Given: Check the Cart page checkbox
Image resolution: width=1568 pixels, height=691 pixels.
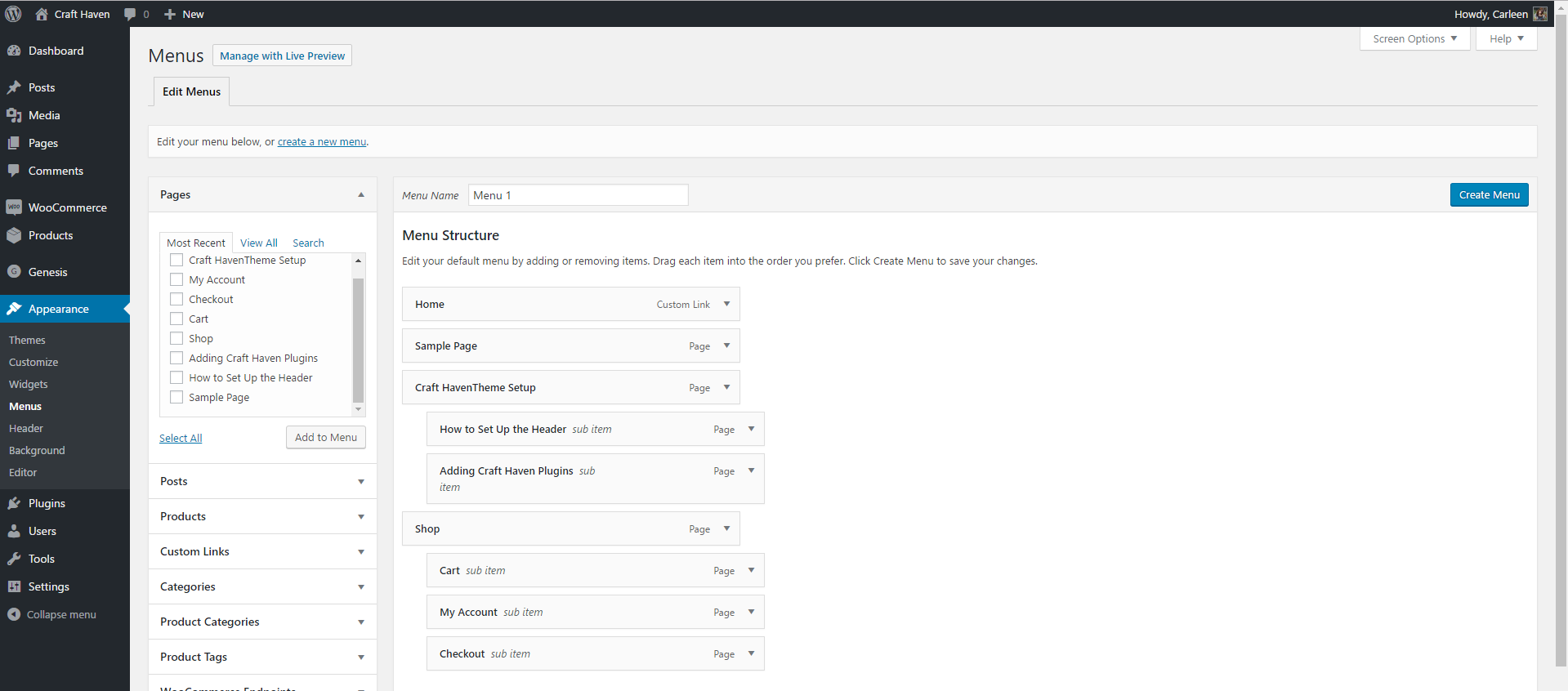Looking at the screenshot, I should [176, 319].
